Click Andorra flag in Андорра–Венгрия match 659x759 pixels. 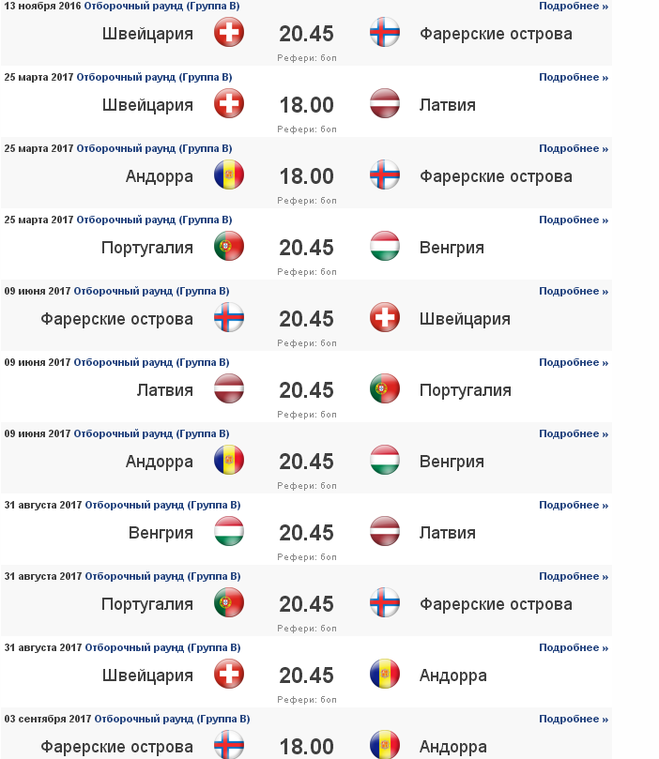pyautogui.click(x=229, y=461)
